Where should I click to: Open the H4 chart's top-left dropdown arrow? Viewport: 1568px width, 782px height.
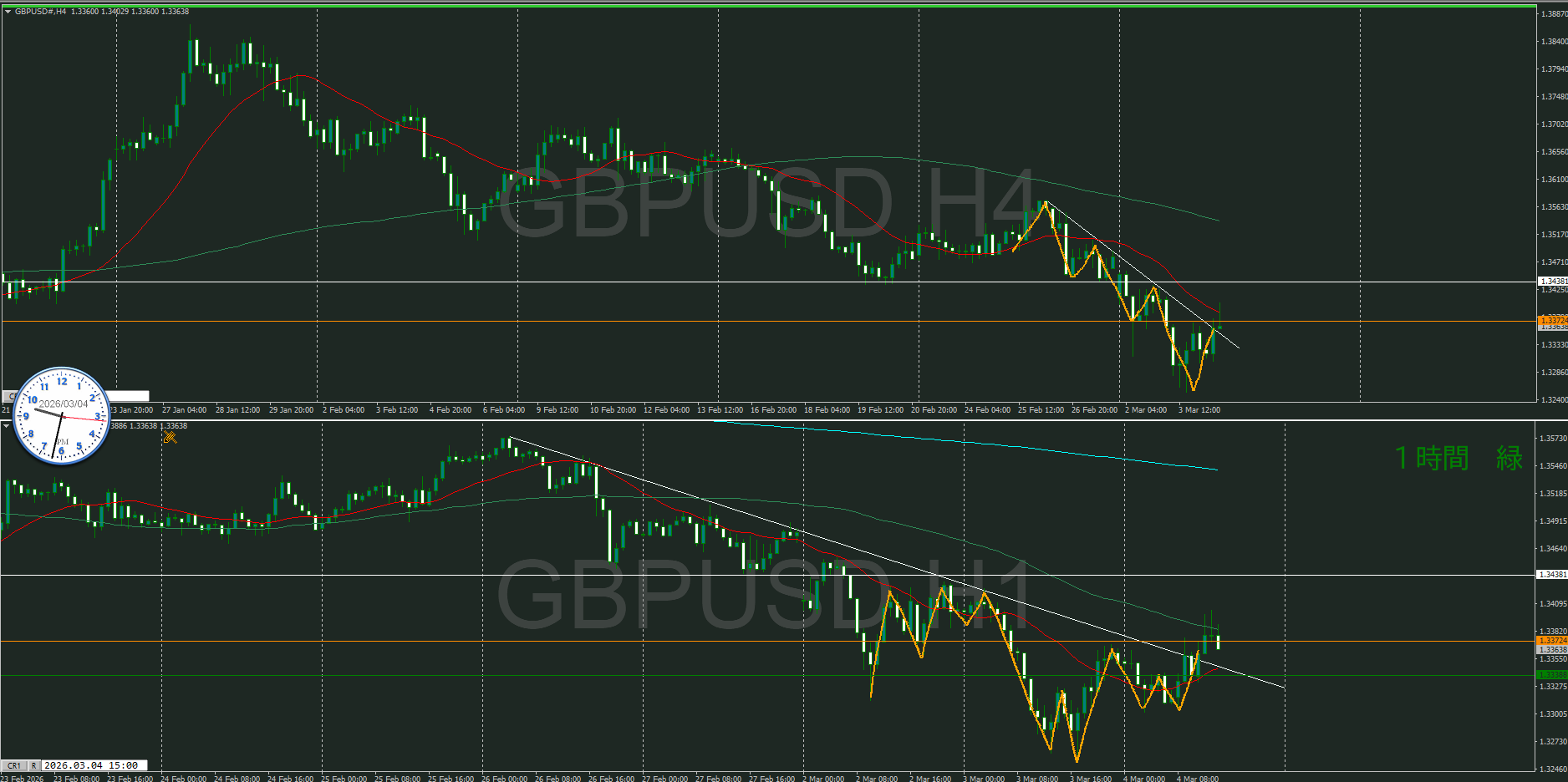pos(8,12)
